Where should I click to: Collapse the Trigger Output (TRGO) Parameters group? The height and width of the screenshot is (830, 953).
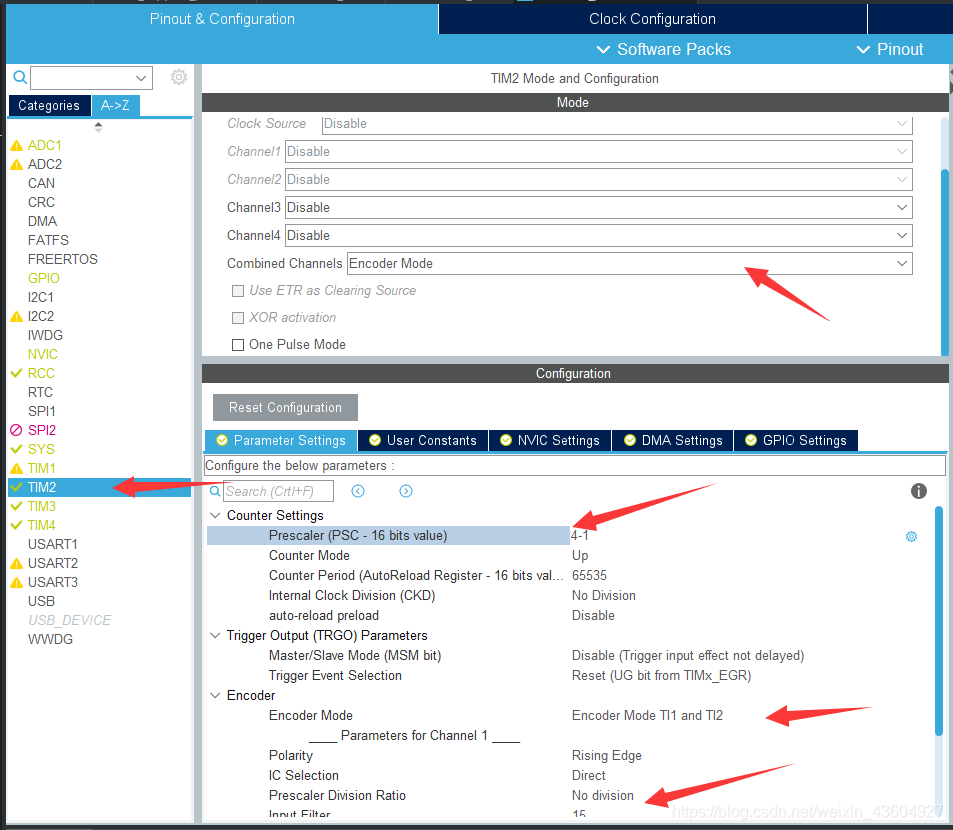[x=215, y=636]
